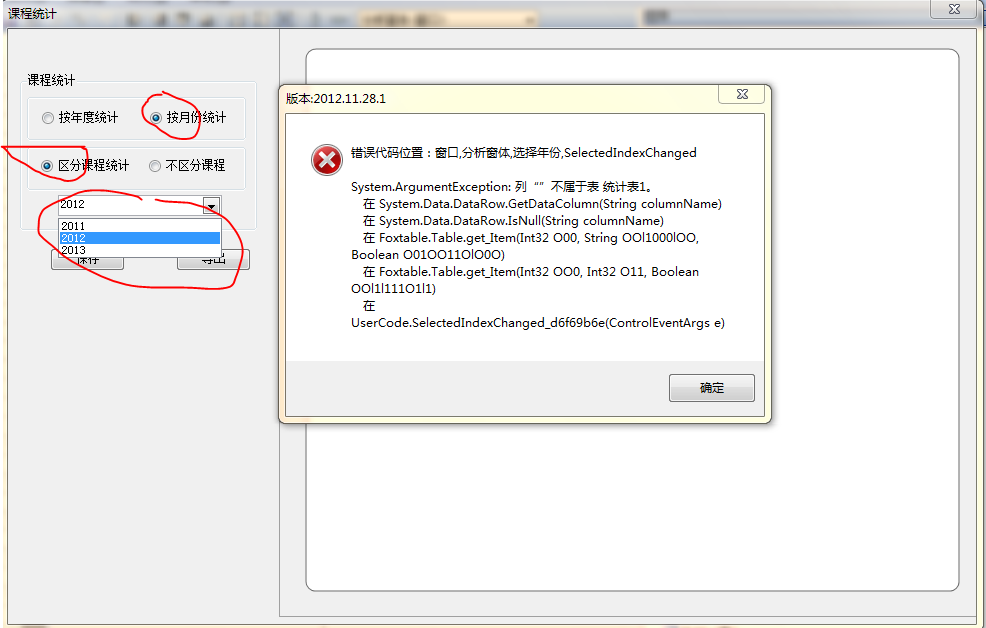986x628 pixels.
Task: Click the year text field showing 2012
Action: (x=131, y=205)
